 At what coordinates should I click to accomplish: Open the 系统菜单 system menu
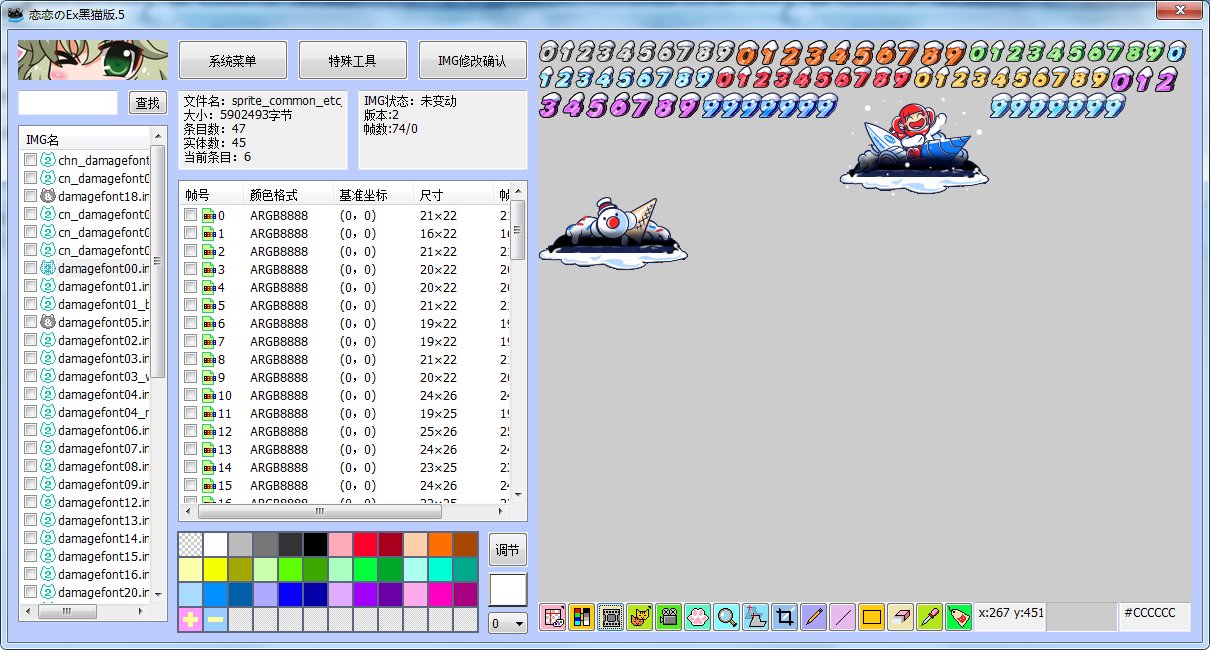pyautogui.click(x=233, y=61)
